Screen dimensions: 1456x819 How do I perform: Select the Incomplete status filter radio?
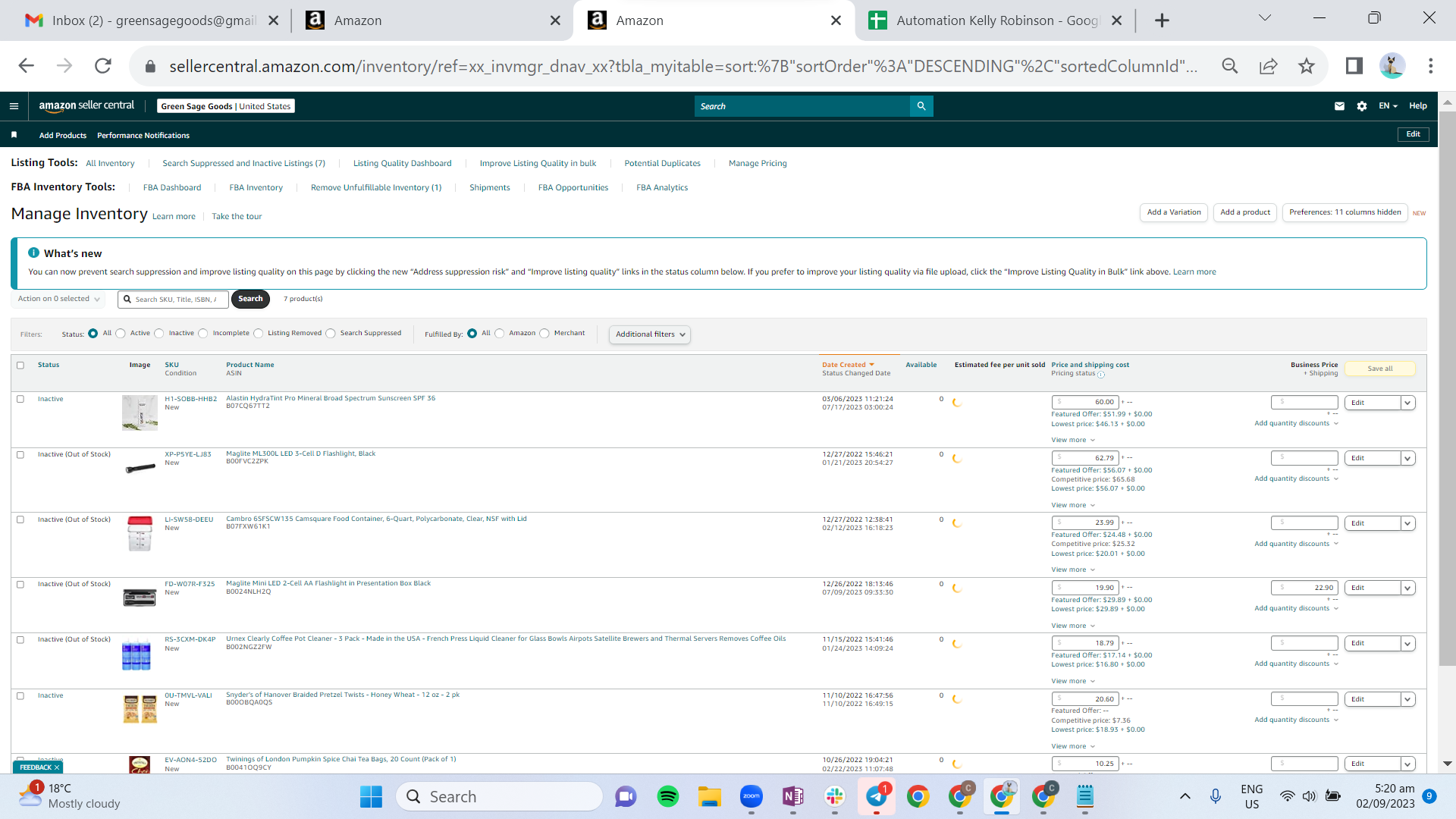[203, 334]
